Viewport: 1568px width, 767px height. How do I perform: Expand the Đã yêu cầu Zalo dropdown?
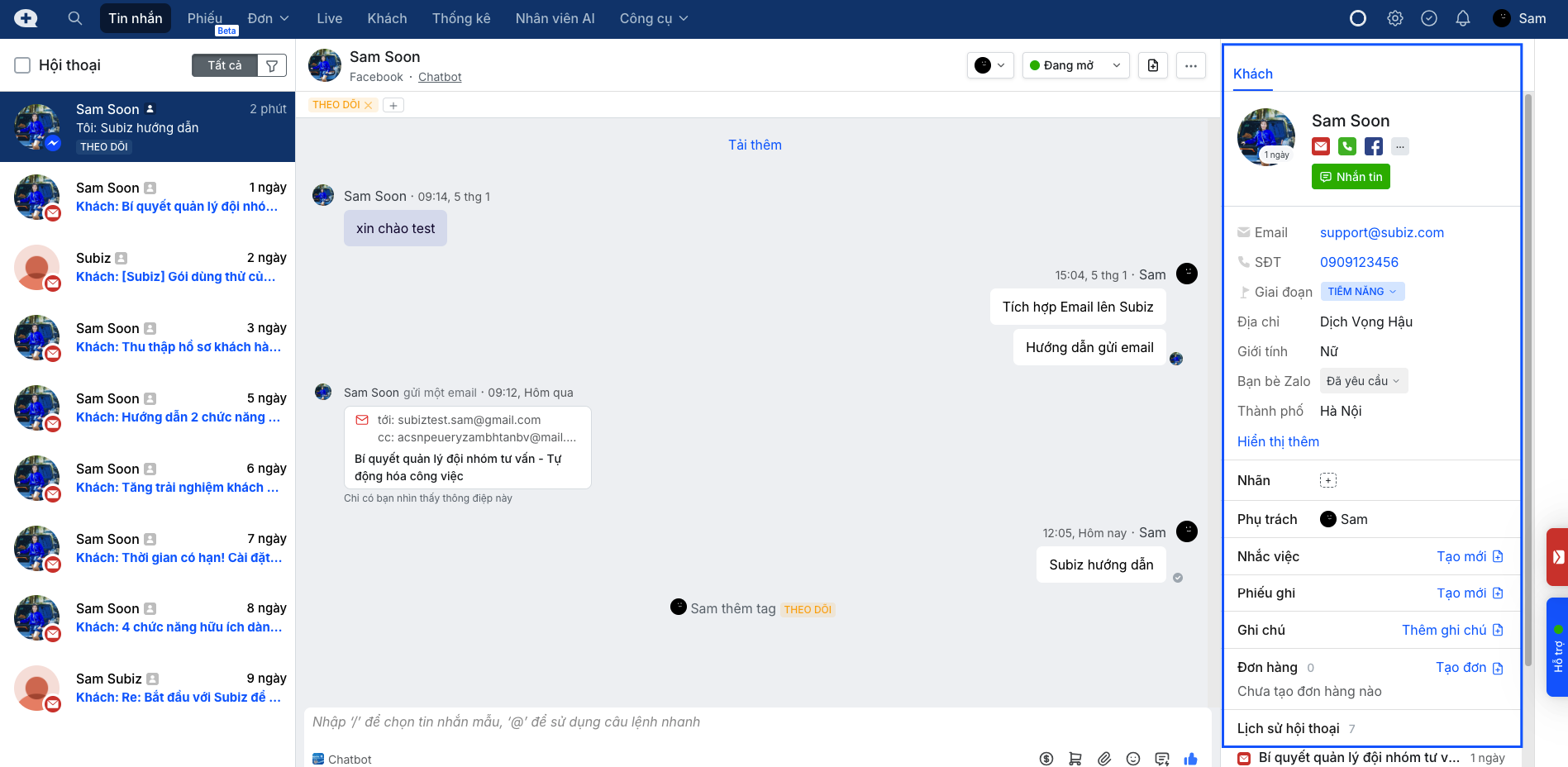(1363, 381)
